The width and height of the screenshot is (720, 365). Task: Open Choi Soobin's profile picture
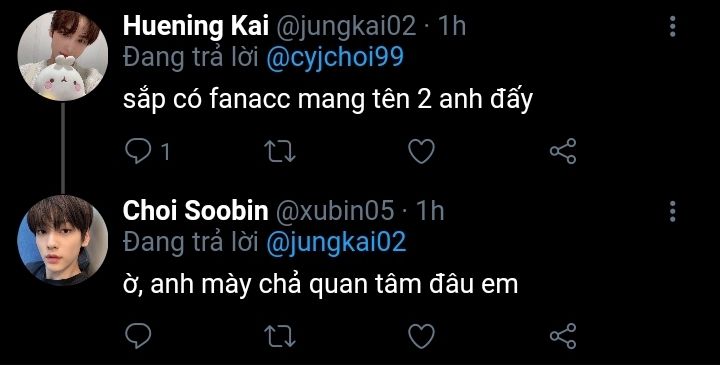tap(63, 240)
